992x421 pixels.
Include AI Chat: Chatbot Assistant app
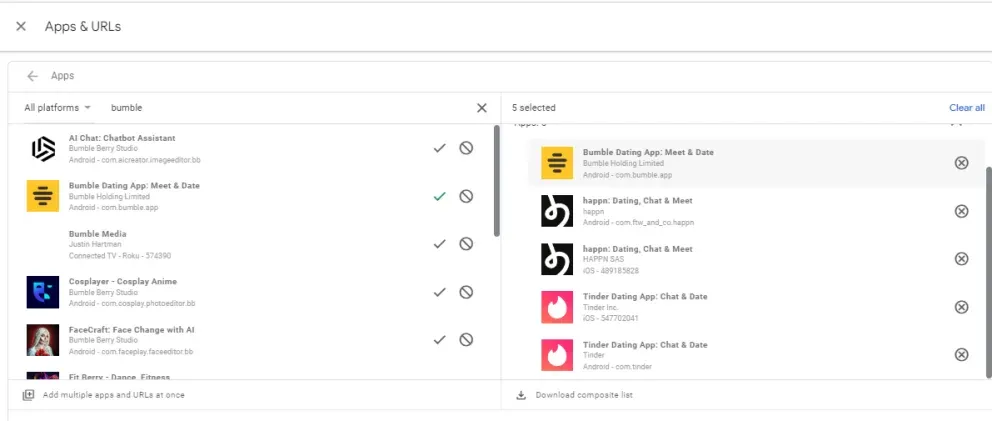click(x=440, y=148)
